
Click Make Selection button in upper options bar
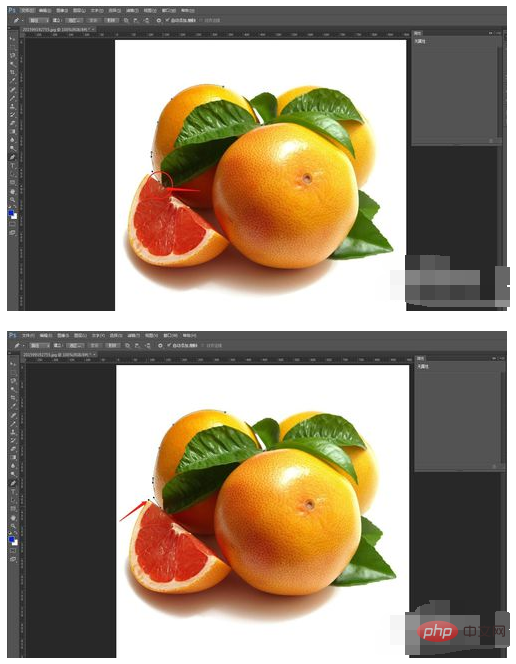point(74,20)
